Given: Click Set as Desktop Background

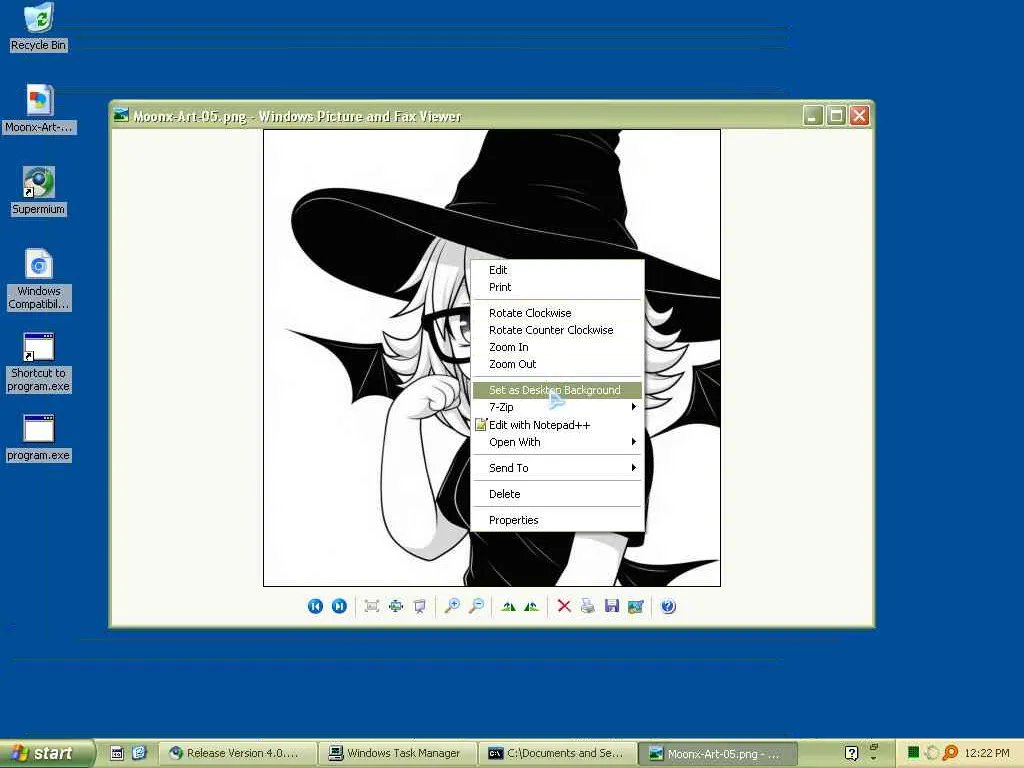Looking at the screenshot, I should pos(557,390).
